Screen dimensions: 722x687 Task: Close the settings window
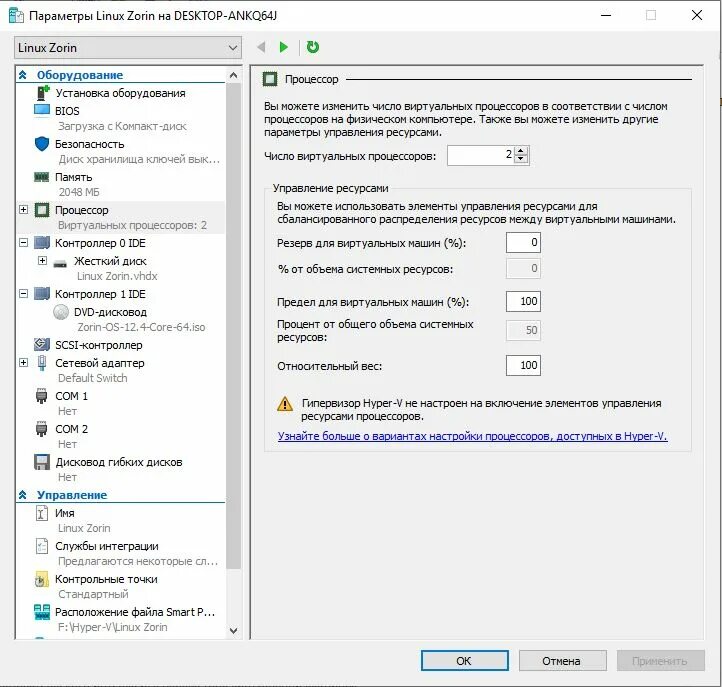click(x=697, y=15)
